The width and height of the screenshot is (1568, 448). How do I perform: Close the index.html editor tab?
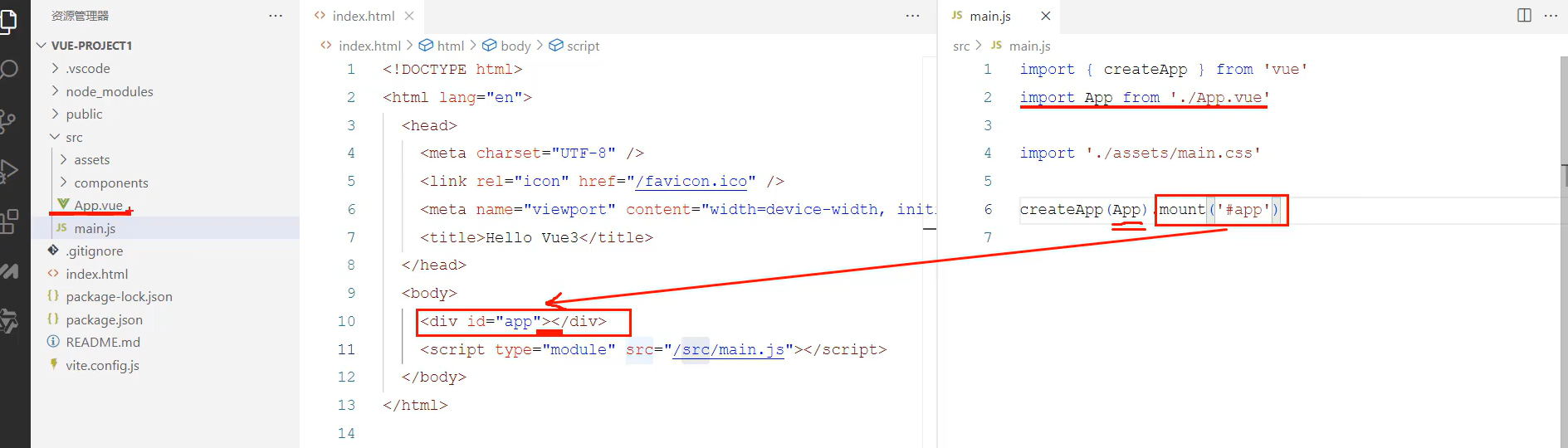(409, 16)
